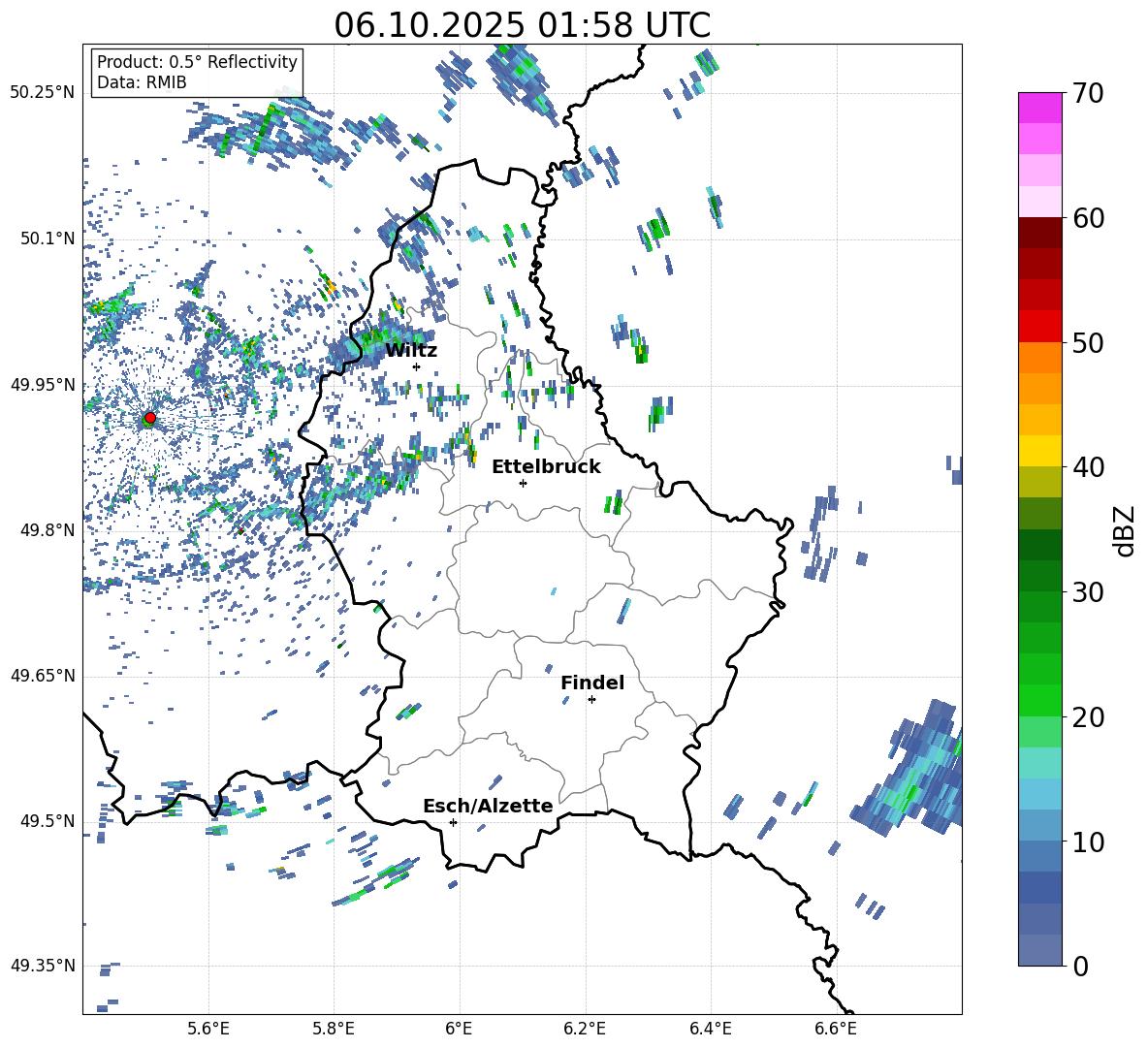The image size is (1148, 1048).
Task: Click the 70 tick on colorbar
Action: (x=1088, y=93)
